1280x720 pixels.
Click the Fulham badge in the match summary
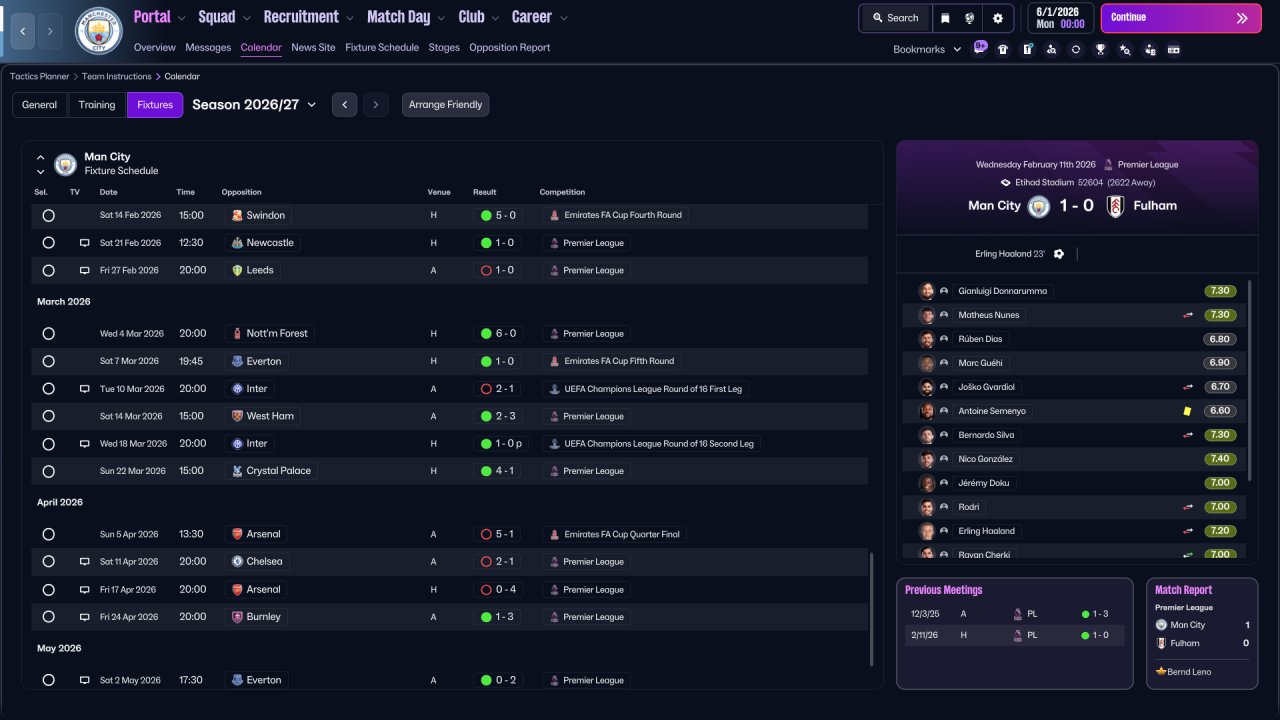click(1116, 206)
